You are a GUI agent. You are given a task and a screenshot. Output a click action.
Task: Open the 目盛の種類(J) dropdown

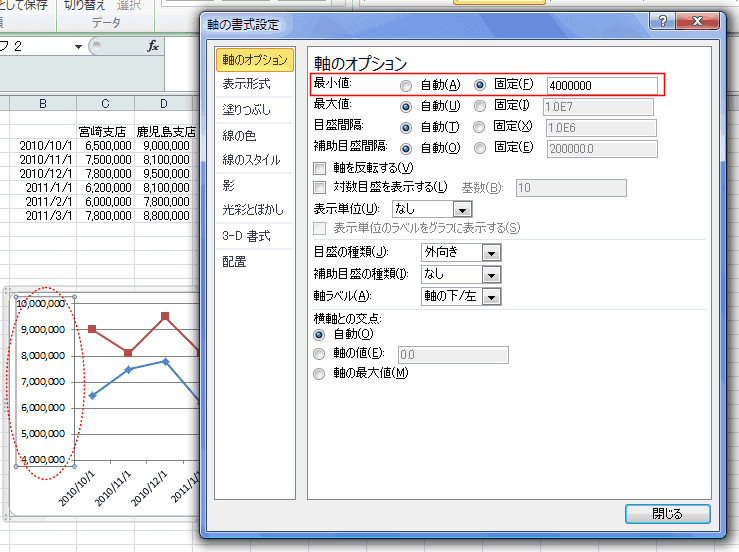(491, 253)
